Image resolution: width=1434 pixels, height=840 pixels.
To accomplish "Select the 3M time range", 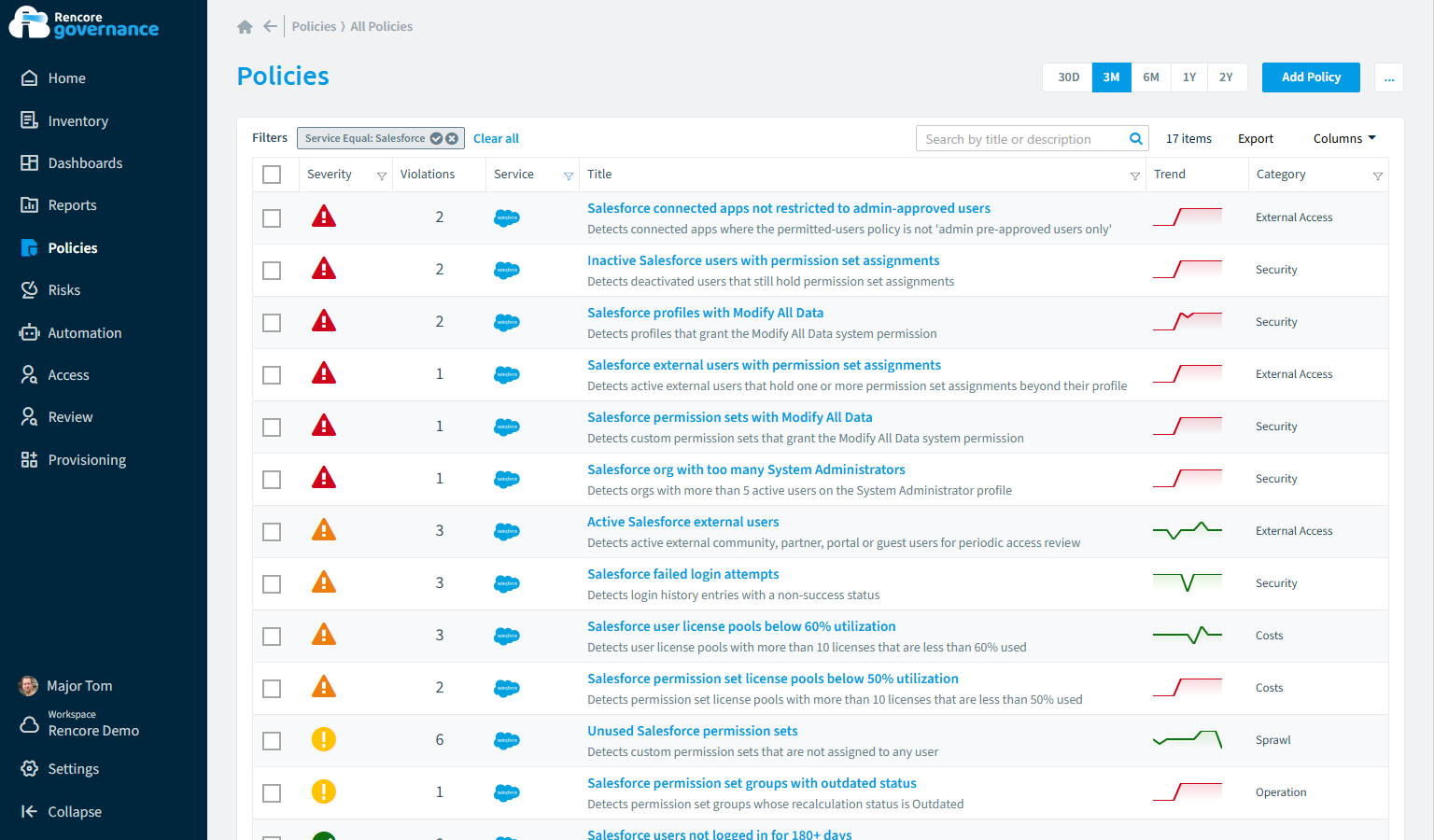I will point(1111,77).
